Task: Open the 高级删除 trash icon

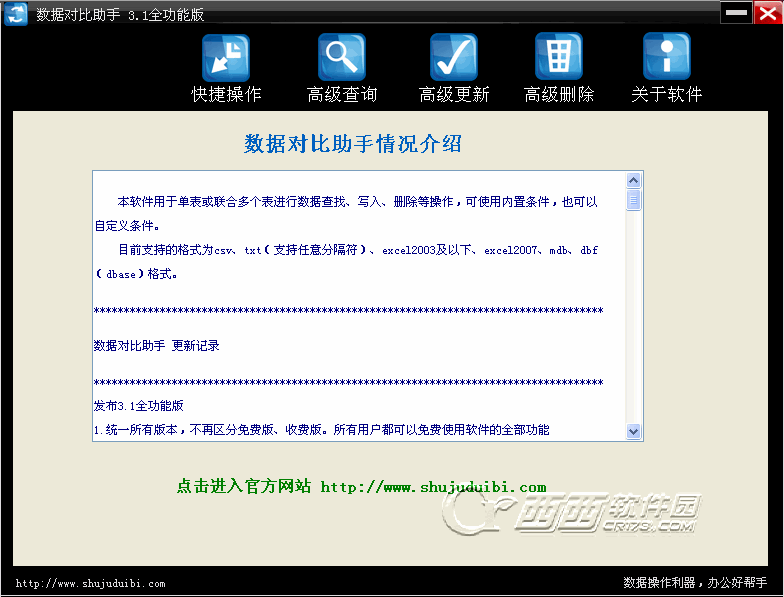Action: click(559, 56)
